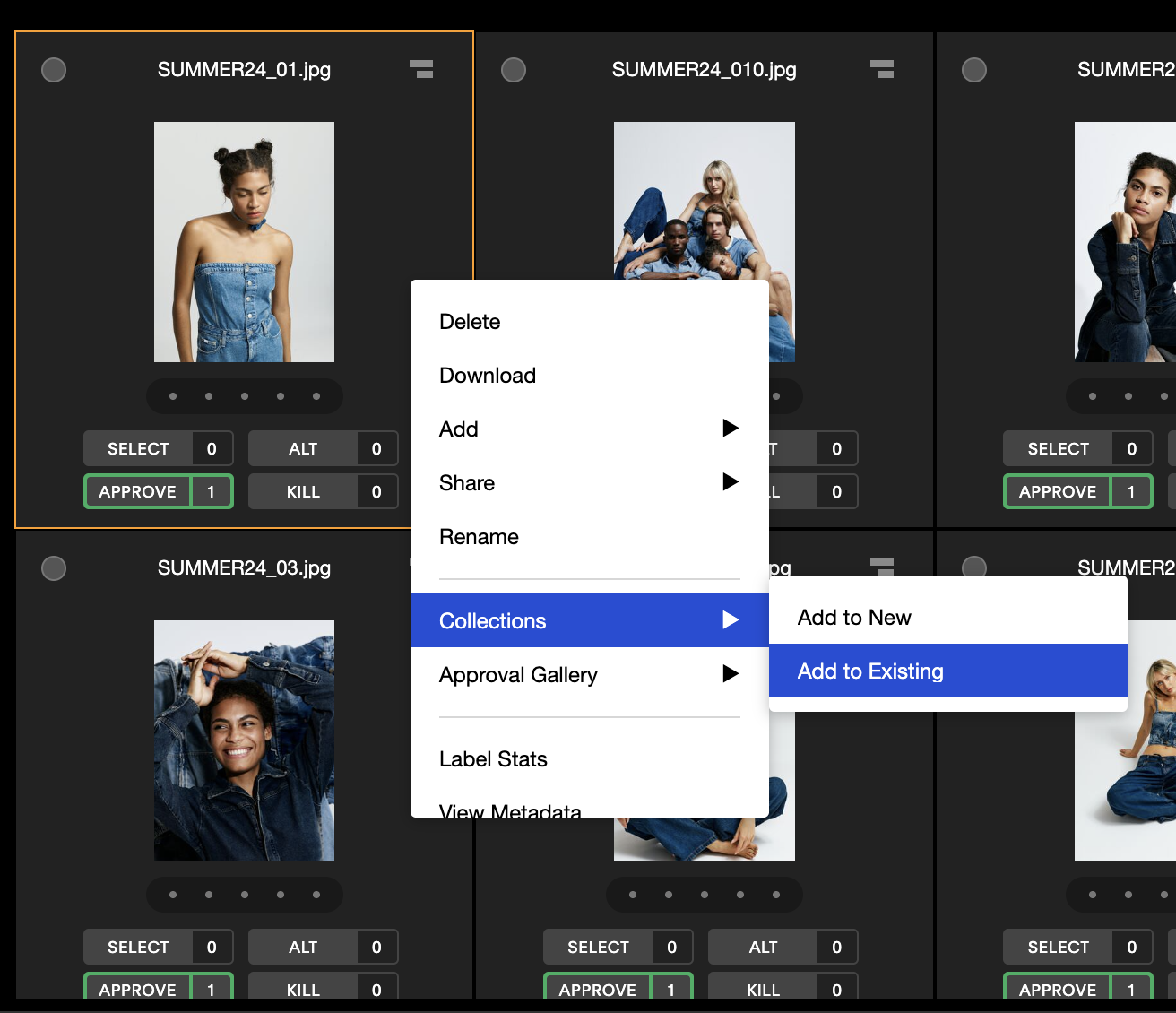Set fifth rating dot under SUMMER24_01.jpg photo
The width and height of the screenshot is (1176, 1013).
(316, 396)
